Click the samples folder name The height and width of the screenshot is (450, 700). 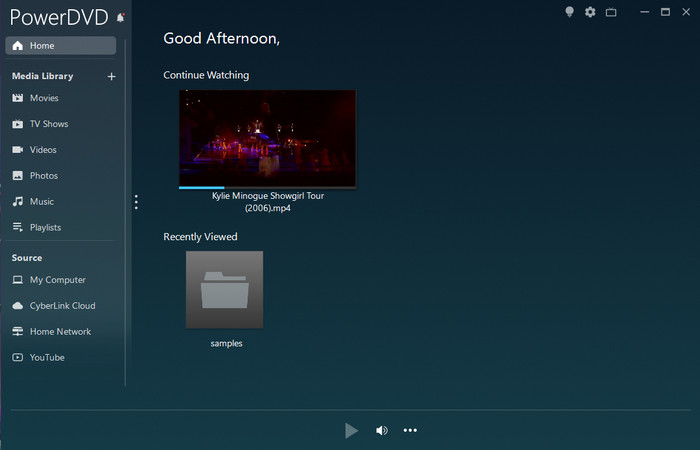[x=226, y=343]
